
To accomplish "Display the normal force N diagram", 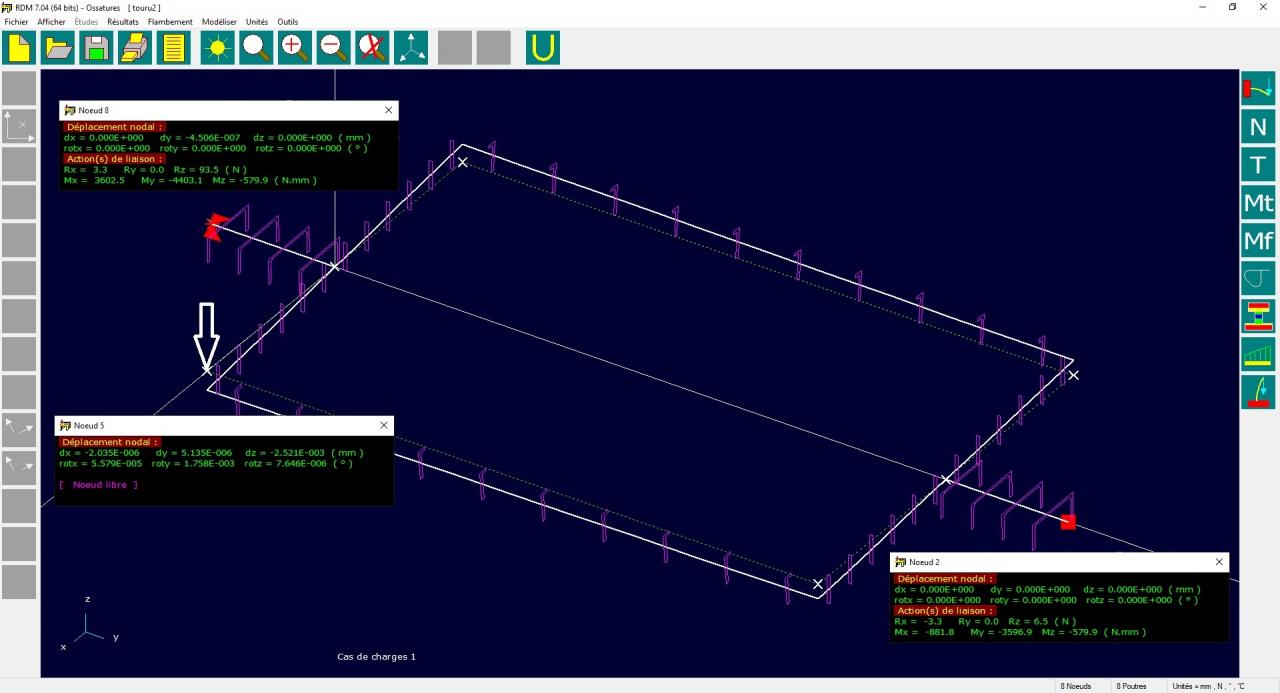I will (1258, 127).
